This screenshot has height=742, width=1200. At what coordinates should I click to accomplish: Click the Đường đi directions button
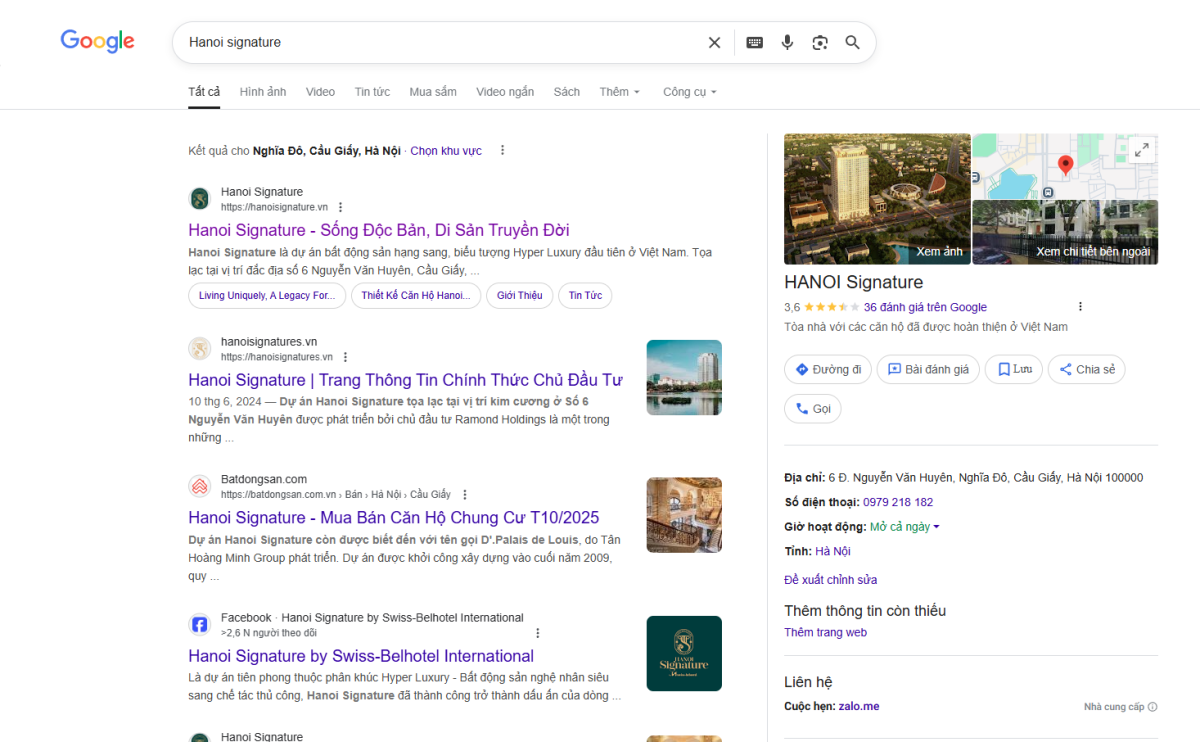pos(828,369)
